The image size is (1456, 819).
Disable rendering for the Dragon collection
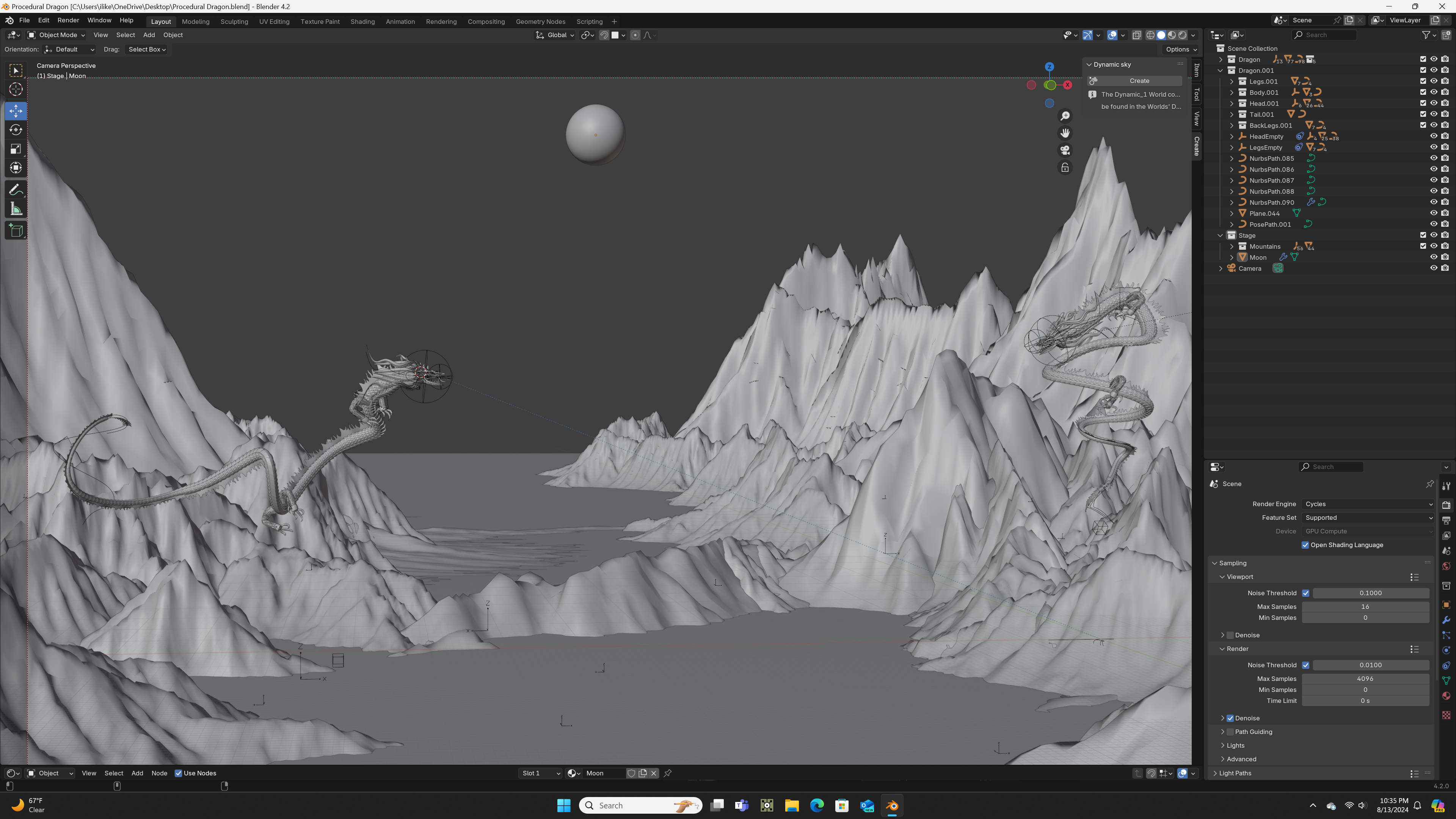point(1445,60)
